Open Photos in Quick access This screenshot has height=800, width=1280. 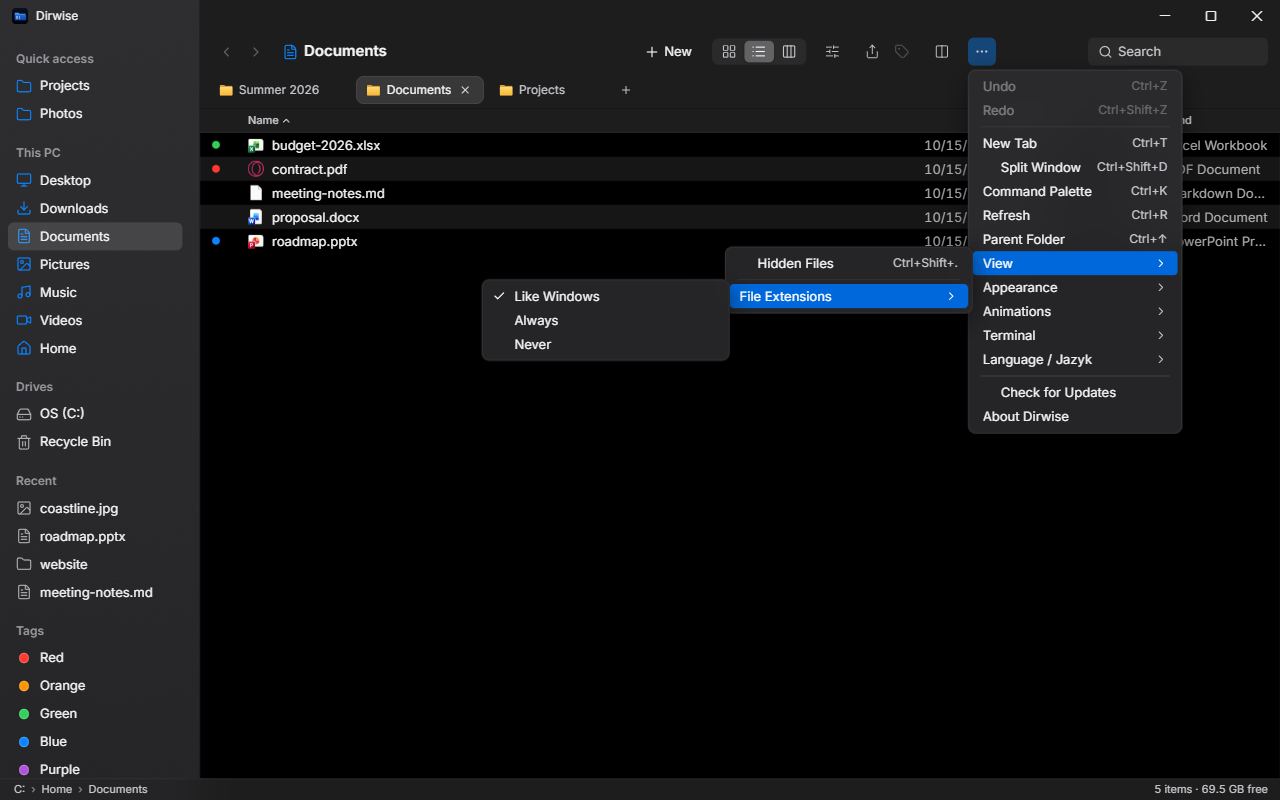coord(95,113)
